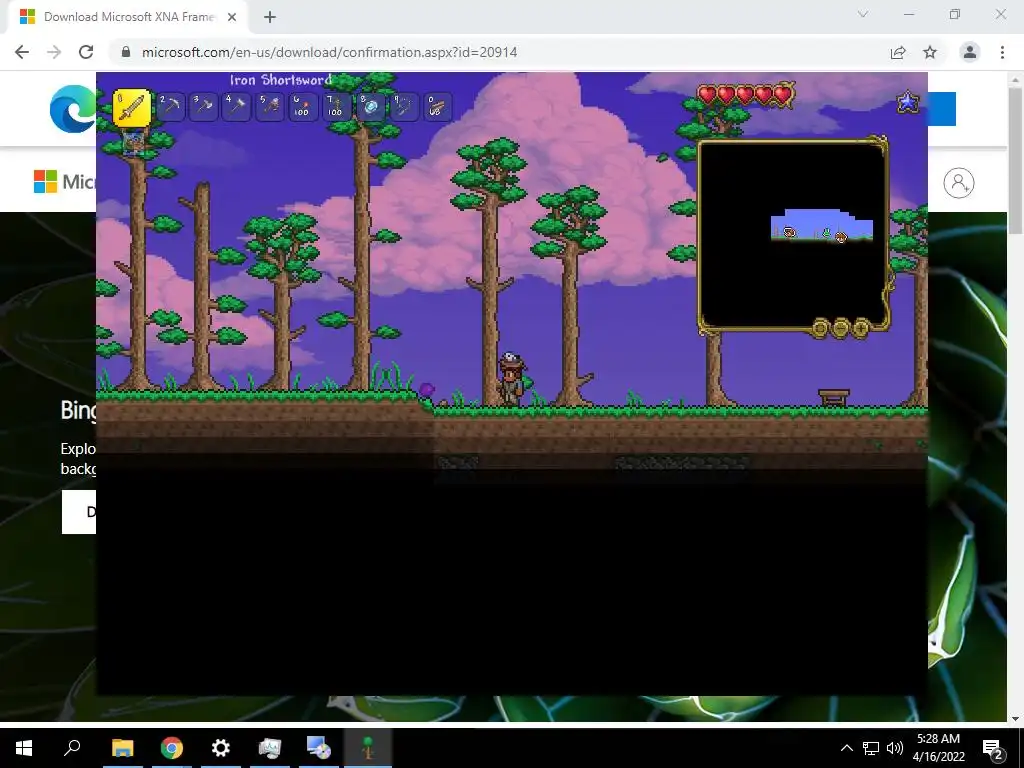
Task: Open network status in system tray
Action: click(x=871, y=748)
